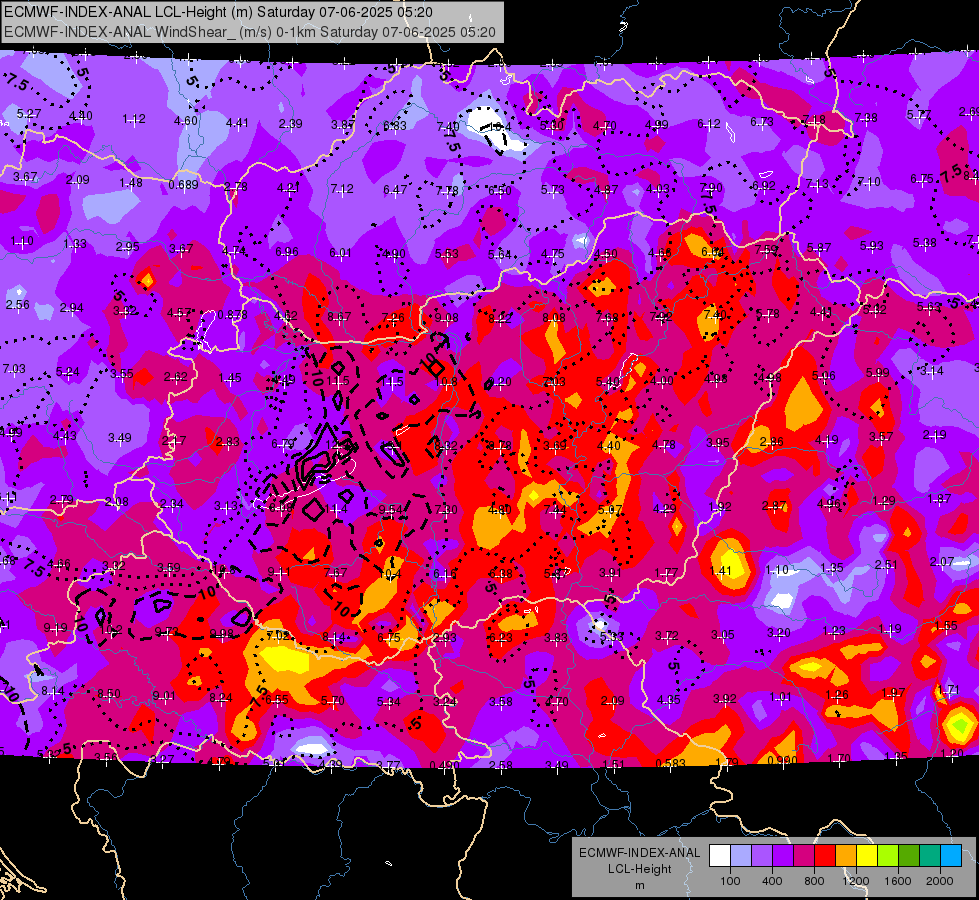The height and width of the screenshot is (900, 979).
Task: Select the medium purple legend swatch
Action: [762, 856]
